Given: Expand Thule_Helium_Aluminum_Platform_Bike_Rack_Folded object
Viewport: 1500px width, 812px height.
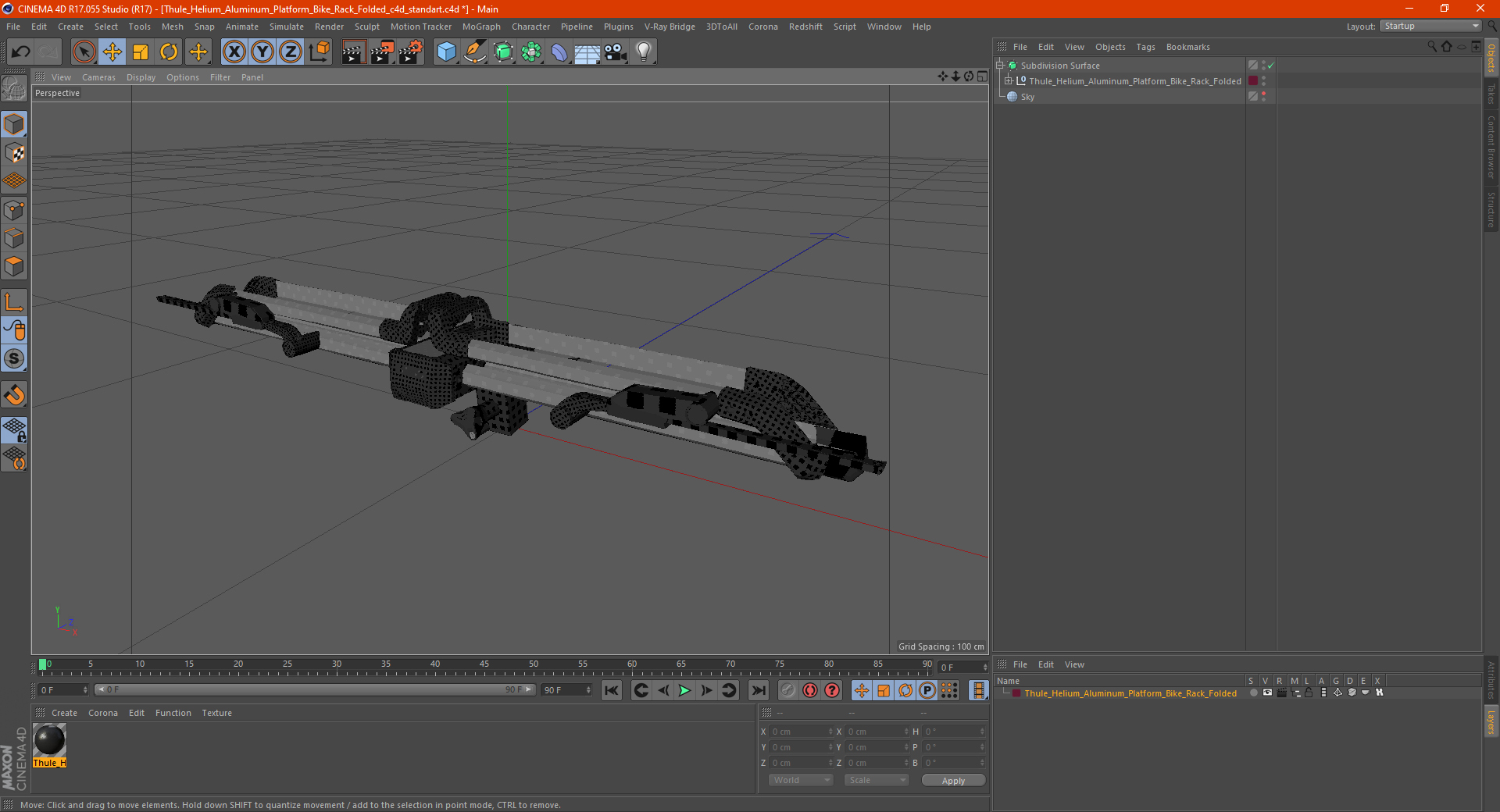Looking at the screenshot, I should 1009,81.
